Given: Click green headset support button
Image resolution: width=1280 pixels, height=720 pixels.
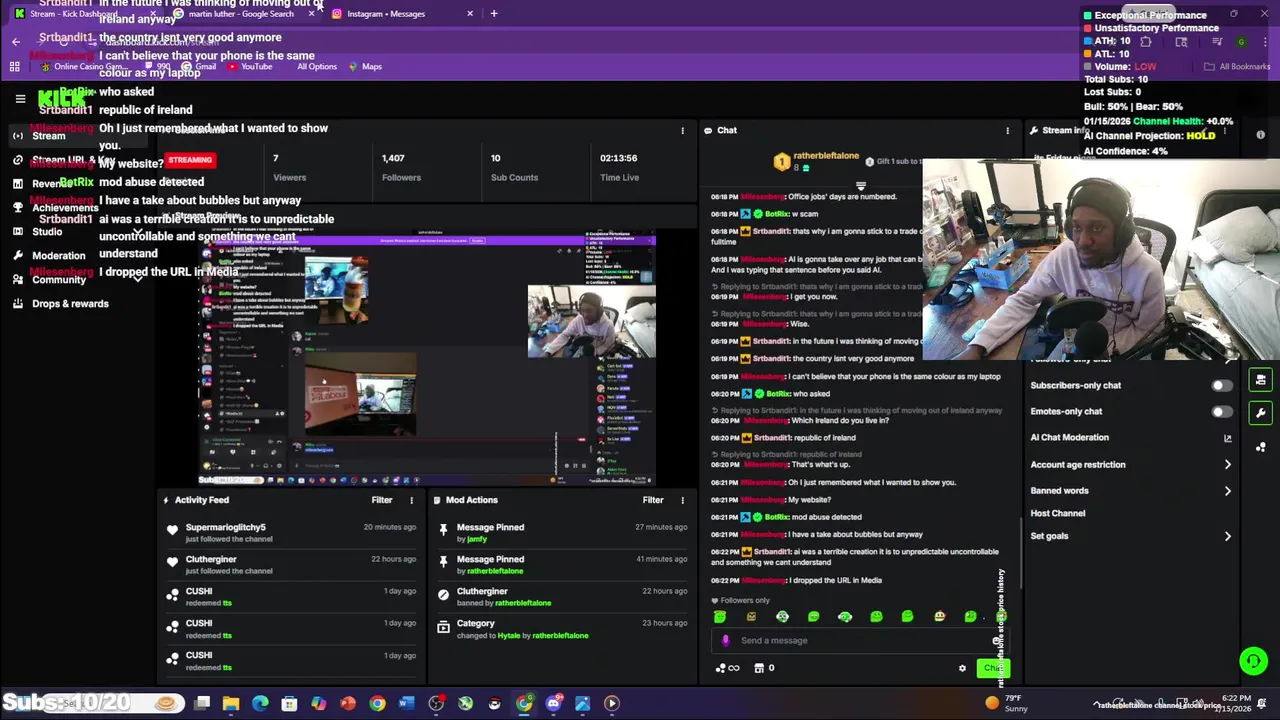Looking at the screenshot, I should (1253, 661).
